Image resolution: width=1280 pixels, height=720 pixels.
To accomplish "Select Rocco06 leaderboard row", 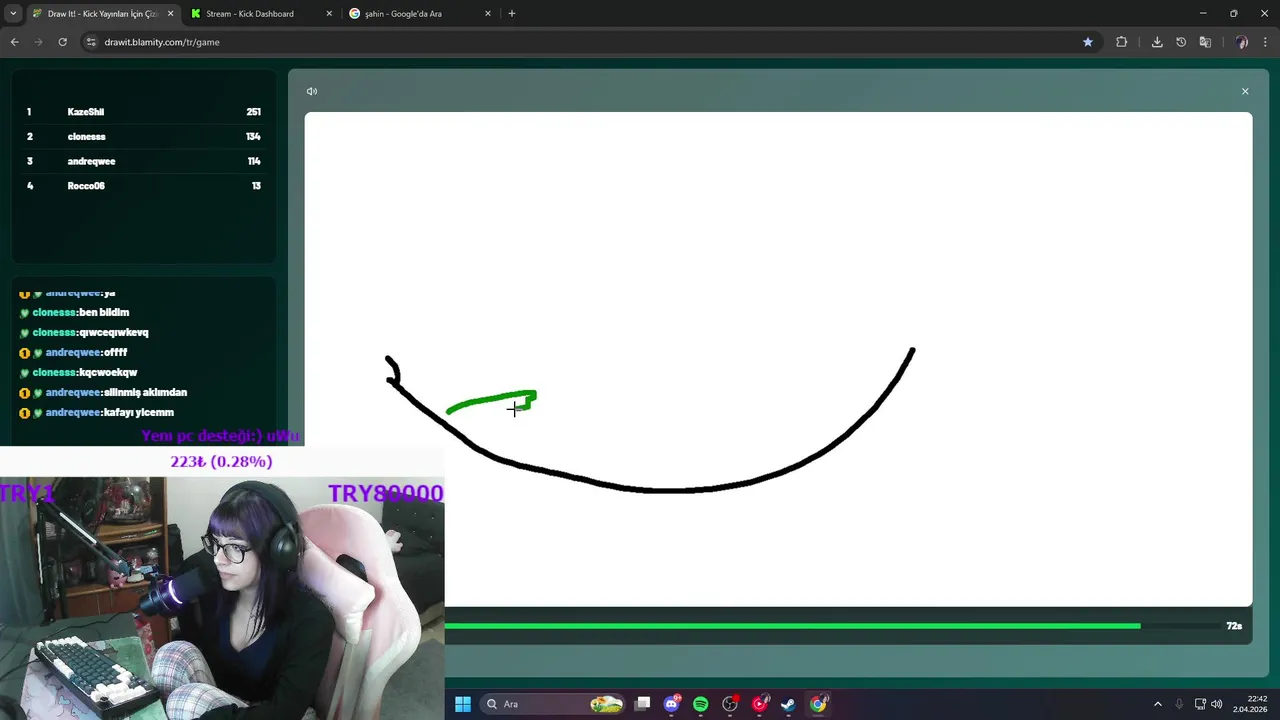I will pyautogui.click(x=143, y=186).
